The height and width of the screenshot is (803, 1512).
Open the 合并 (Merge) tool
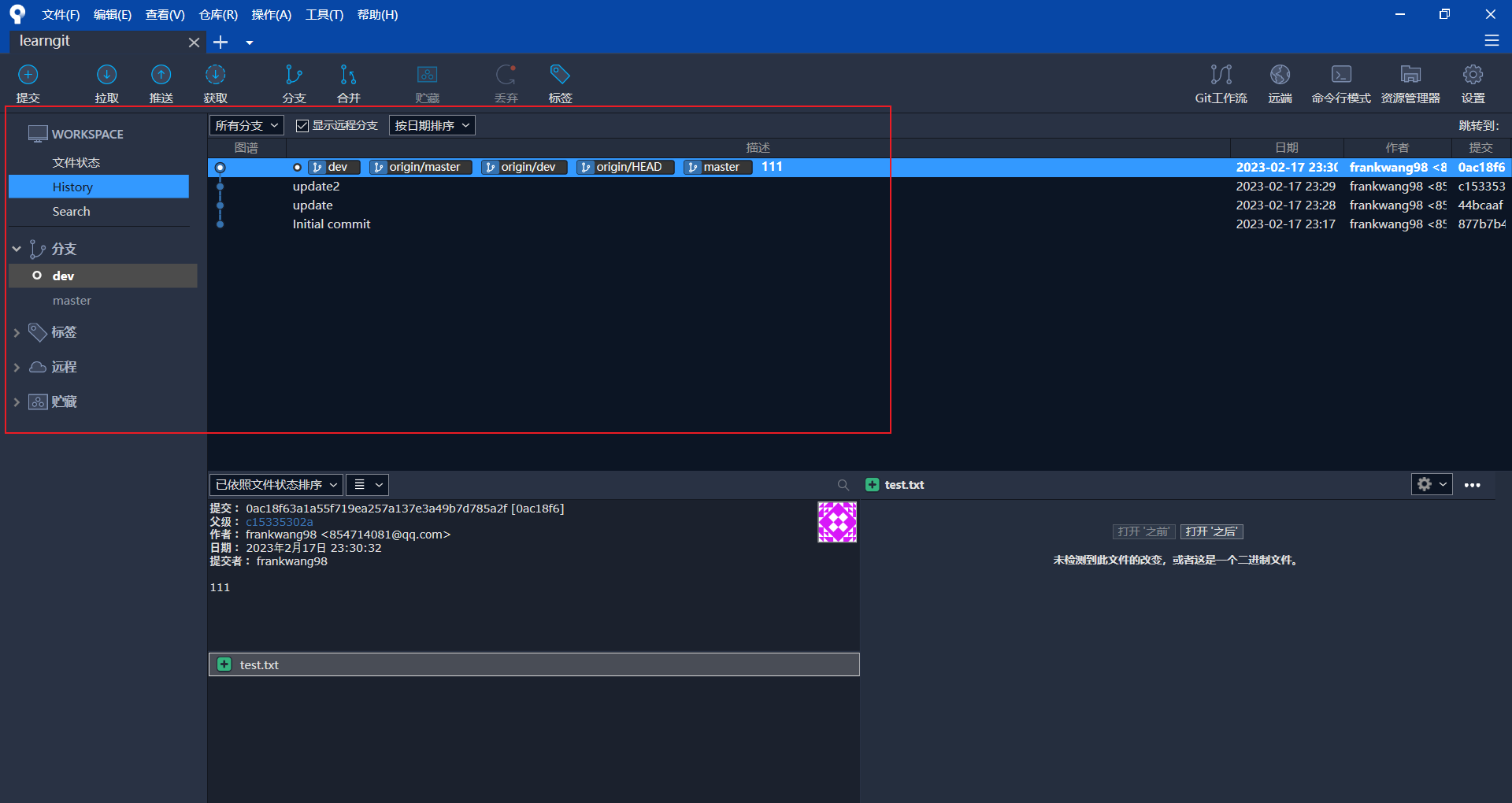click(347, 83)
